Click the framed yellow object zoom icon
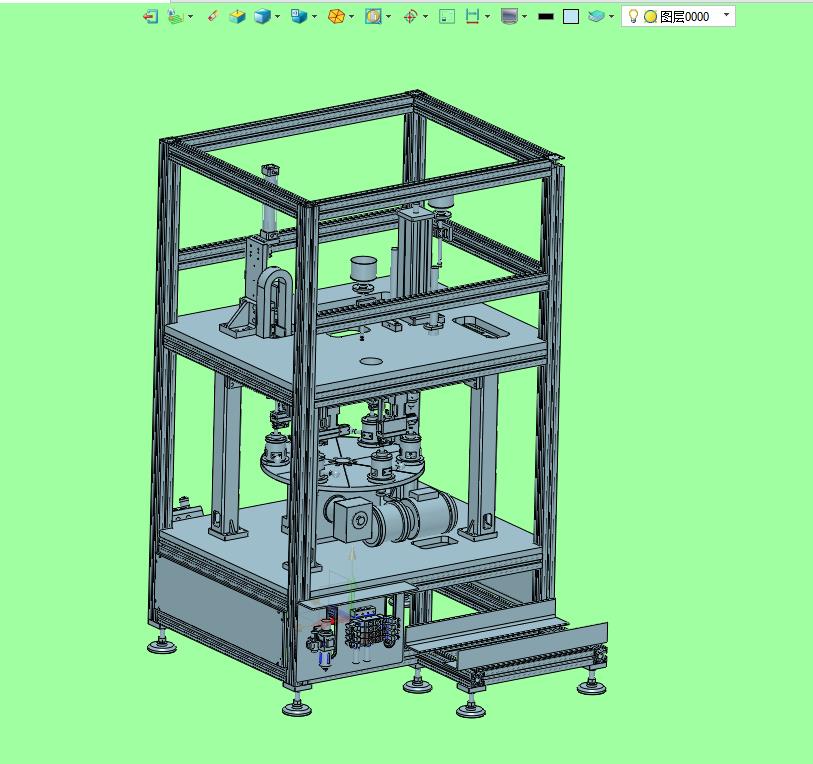The image size is (813, 764). pos(373,17)
